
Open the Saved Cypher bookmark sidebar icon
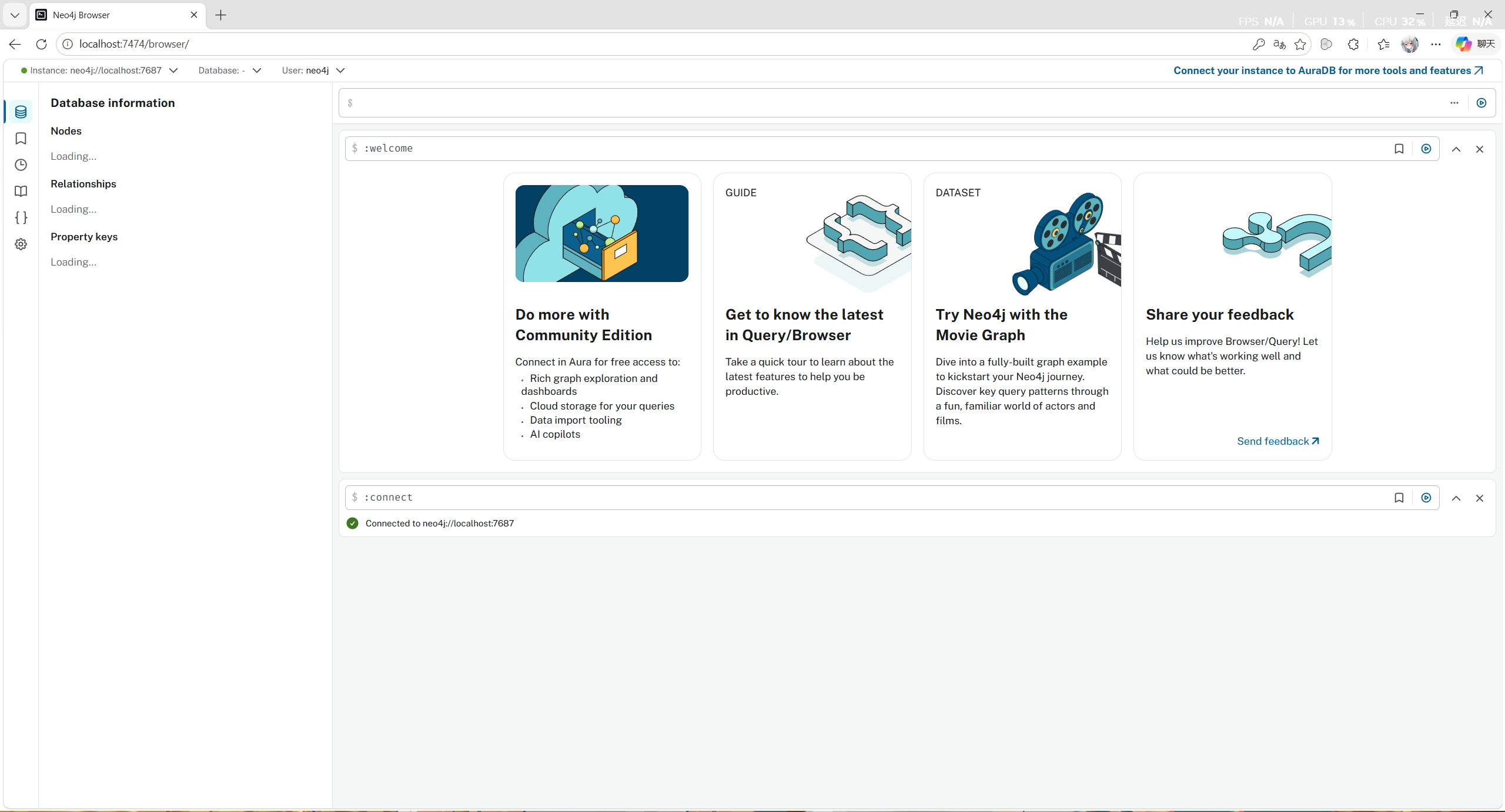(x=21, y=139)
